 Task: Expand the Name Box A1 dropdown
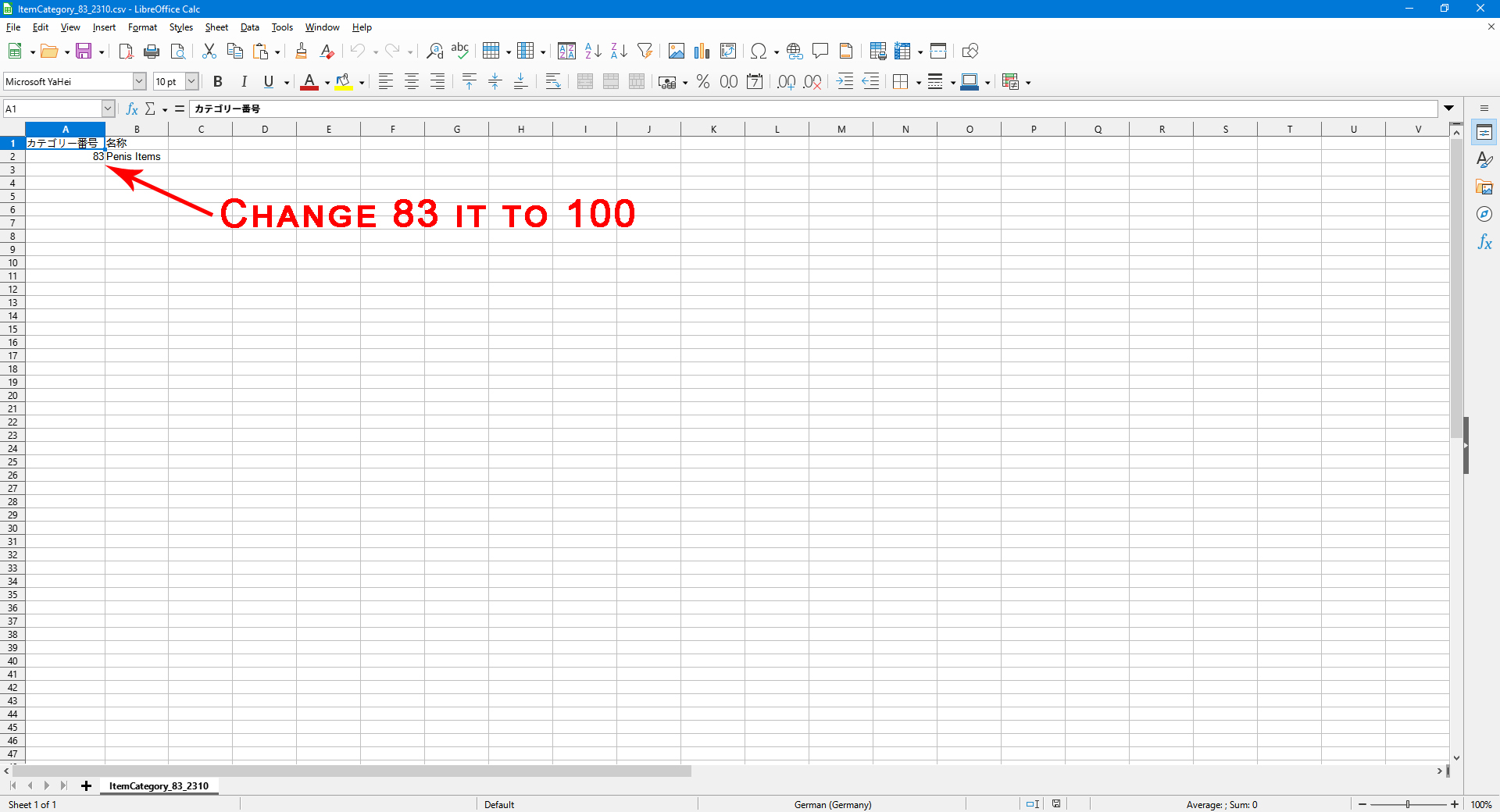pyautogui.click(x=108, y=109)
